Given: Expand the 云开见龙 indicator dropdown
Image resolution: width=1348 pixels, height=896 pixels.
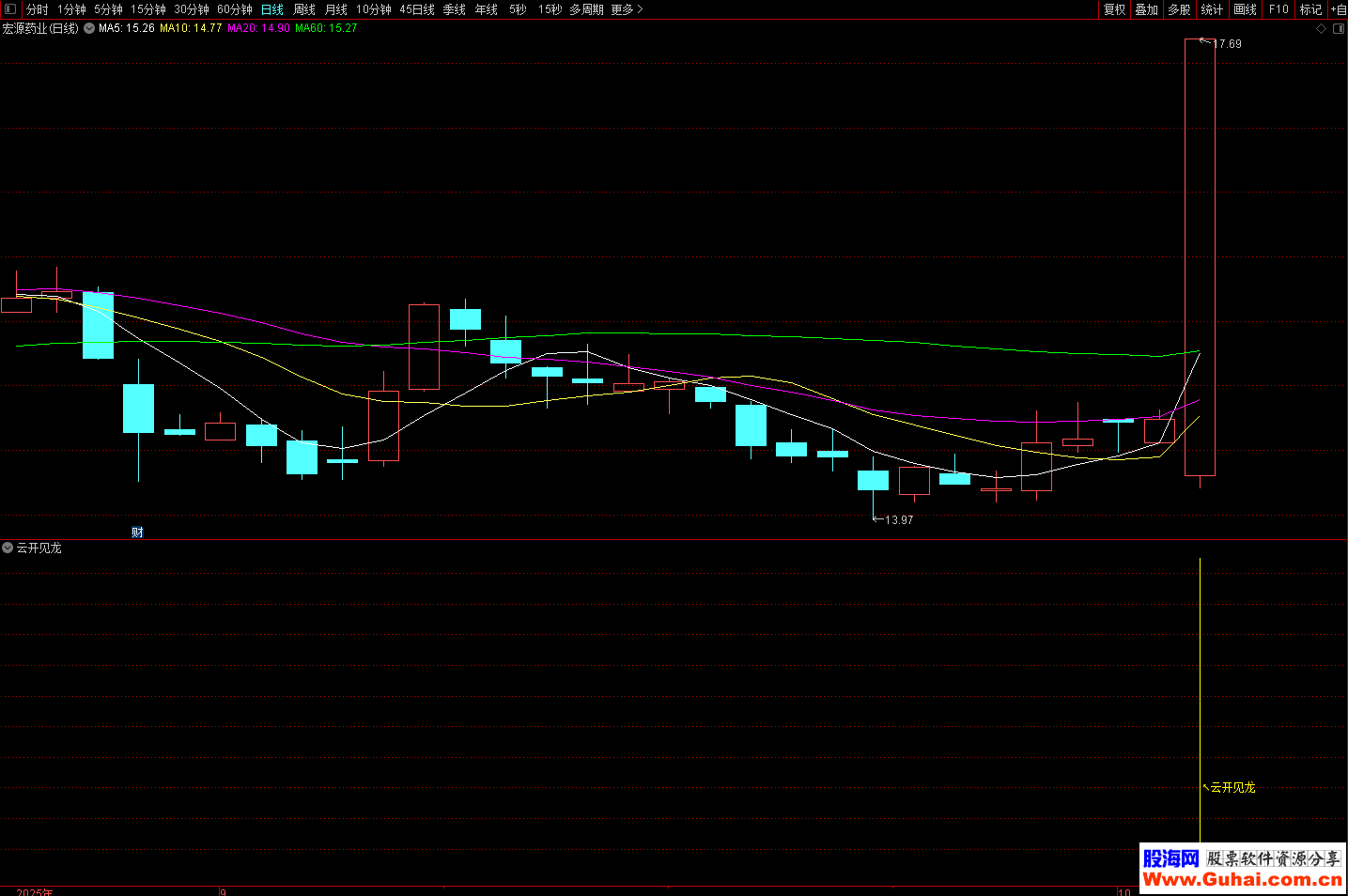Looking at the screenshot, I should (8, 548).
